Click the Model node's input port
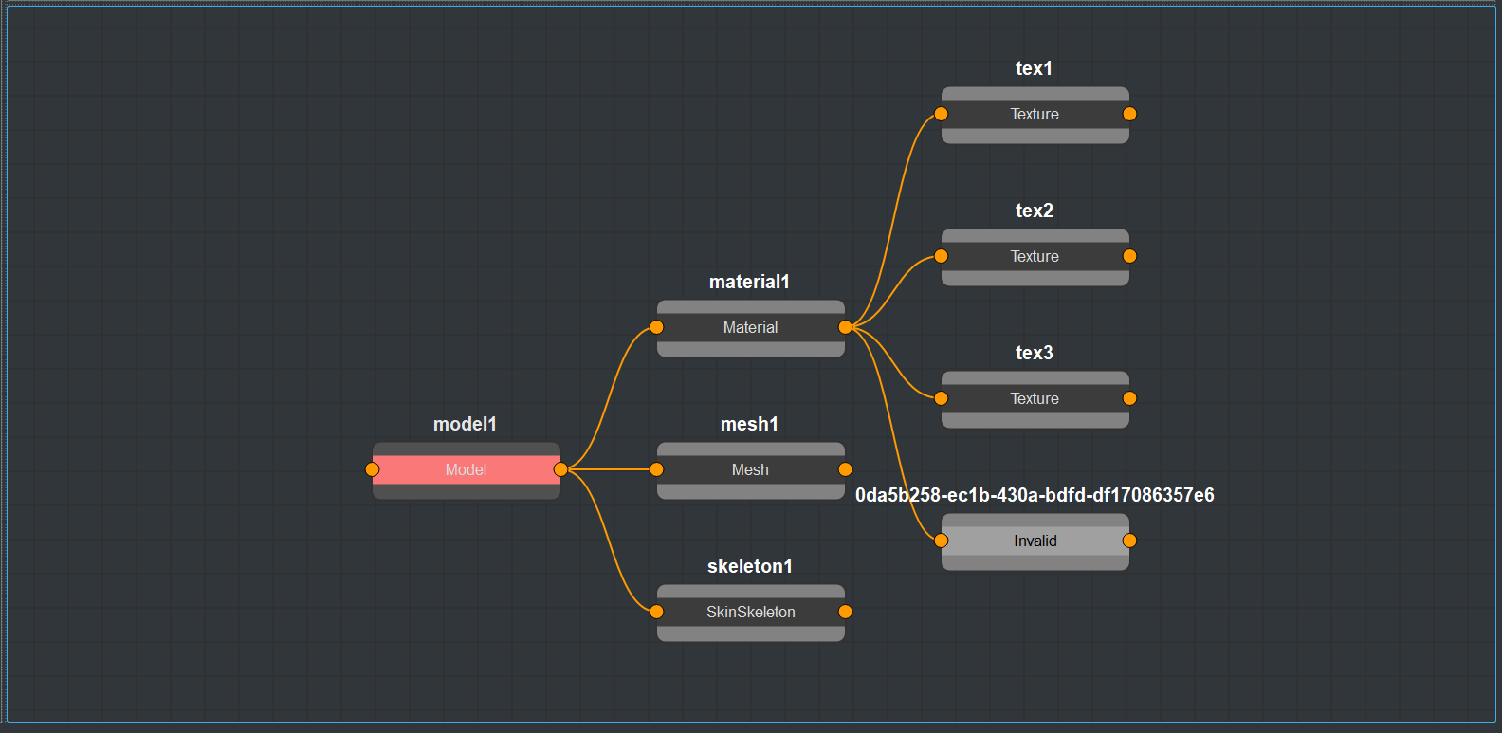Image resolution: width=1502 pixels, height=733 pixels. coord(372,470)
